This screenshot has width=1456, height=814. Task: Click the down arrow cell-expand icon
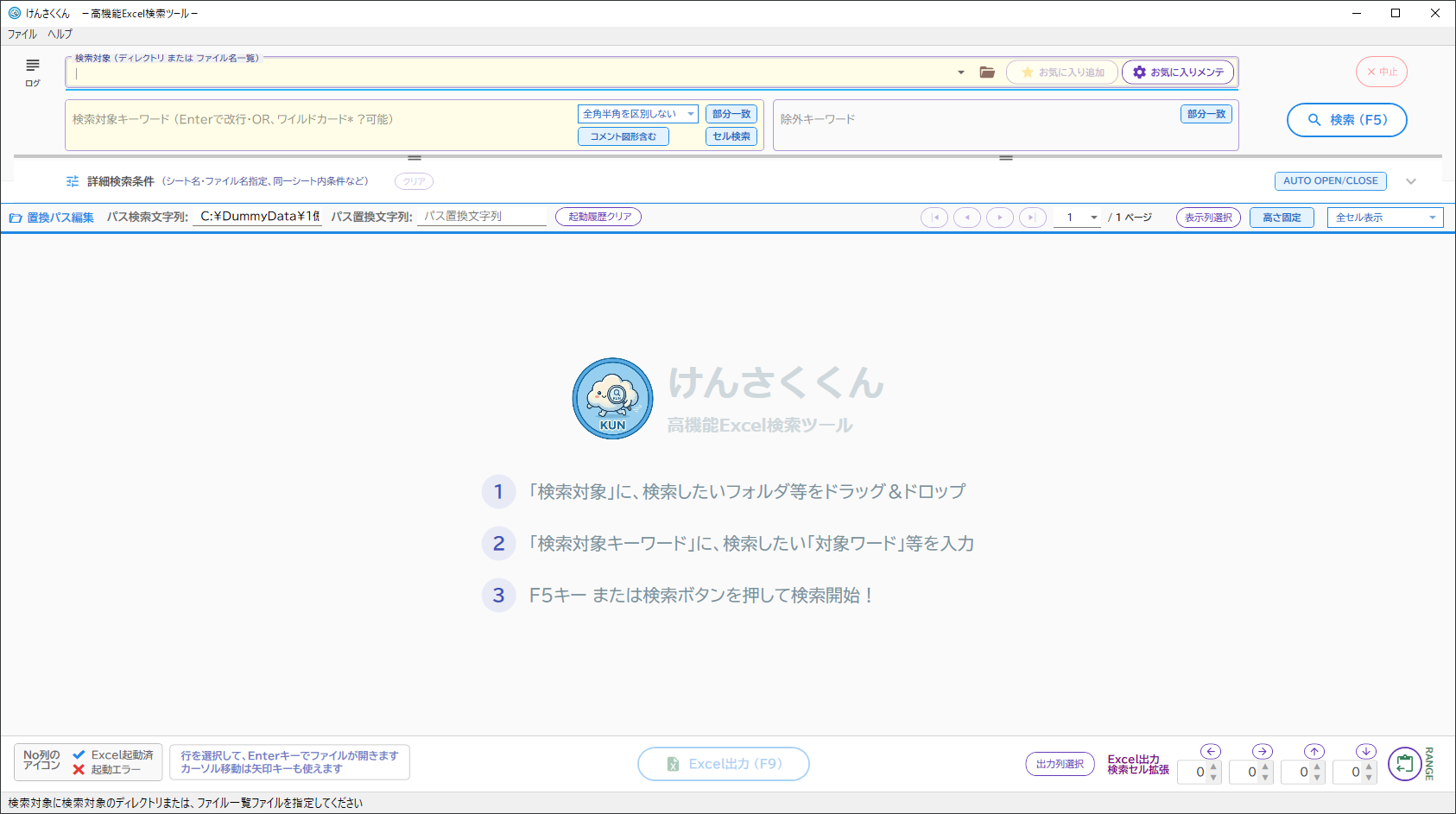pos(1366,752)
